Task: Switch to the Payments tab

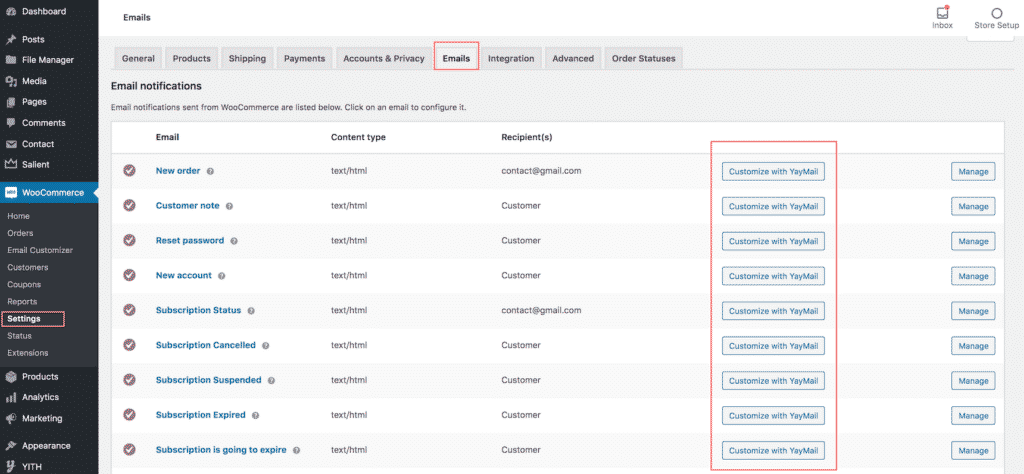Action: (304, 58)
